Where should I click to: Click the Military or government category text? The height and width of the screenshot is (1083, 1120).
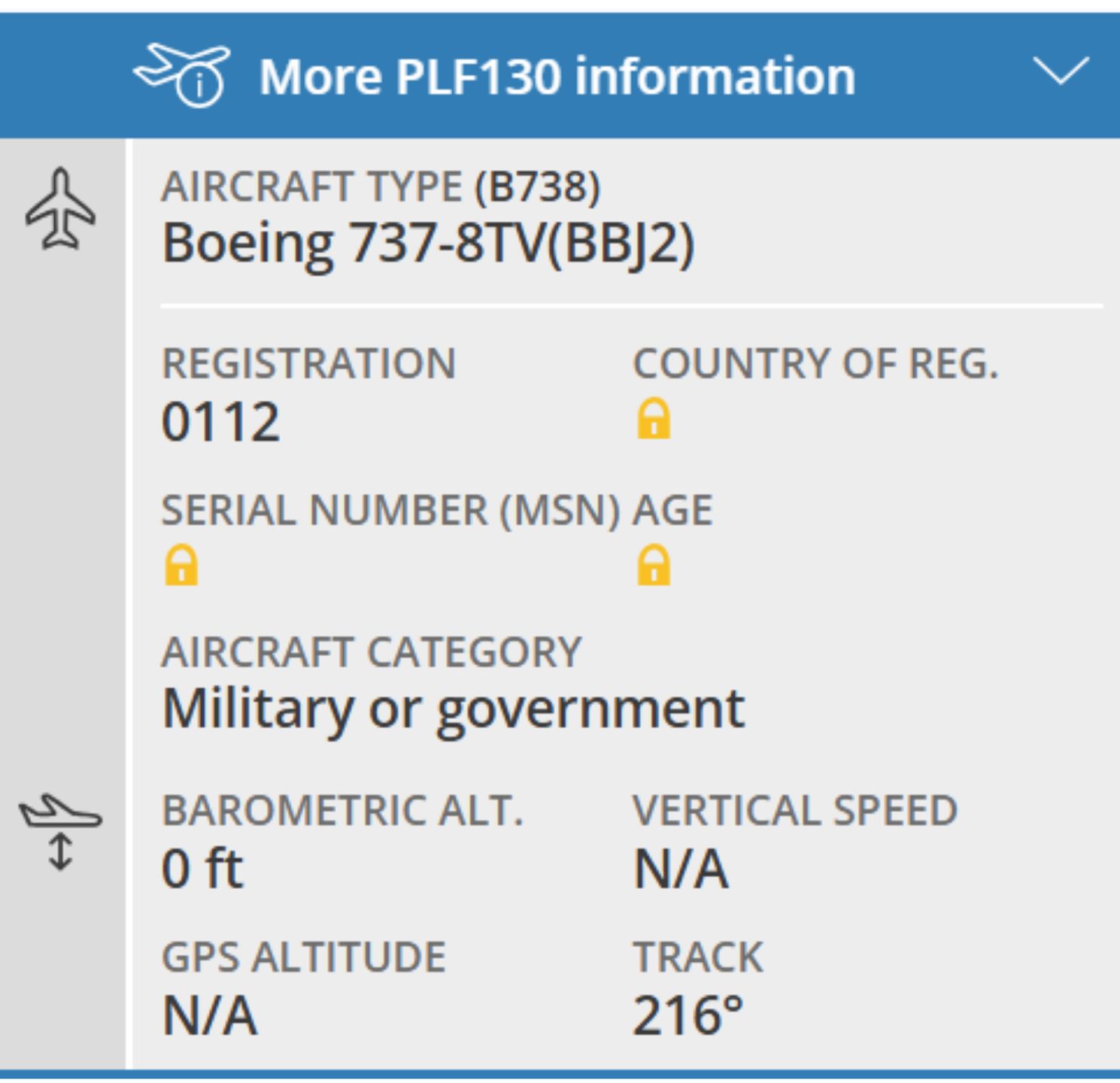pos(453,709)
